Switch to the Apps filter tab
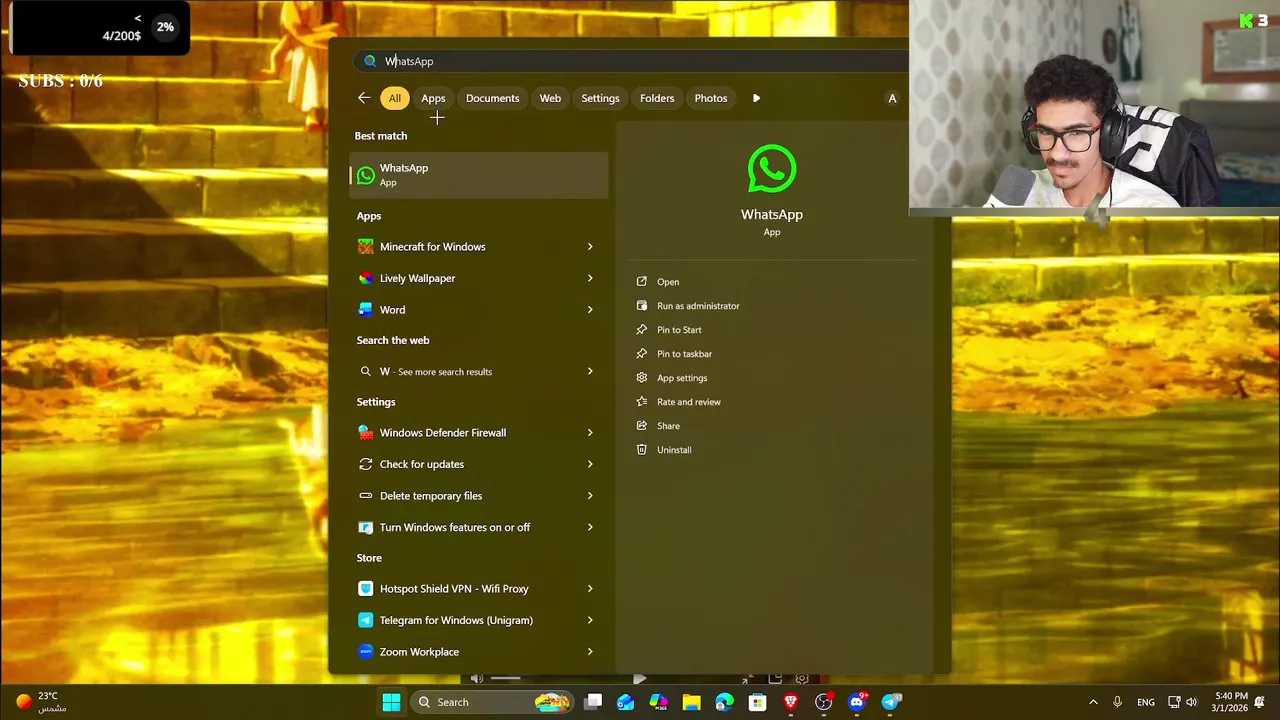The height and width of the screenshot is (720, 1280). (433, 98)
